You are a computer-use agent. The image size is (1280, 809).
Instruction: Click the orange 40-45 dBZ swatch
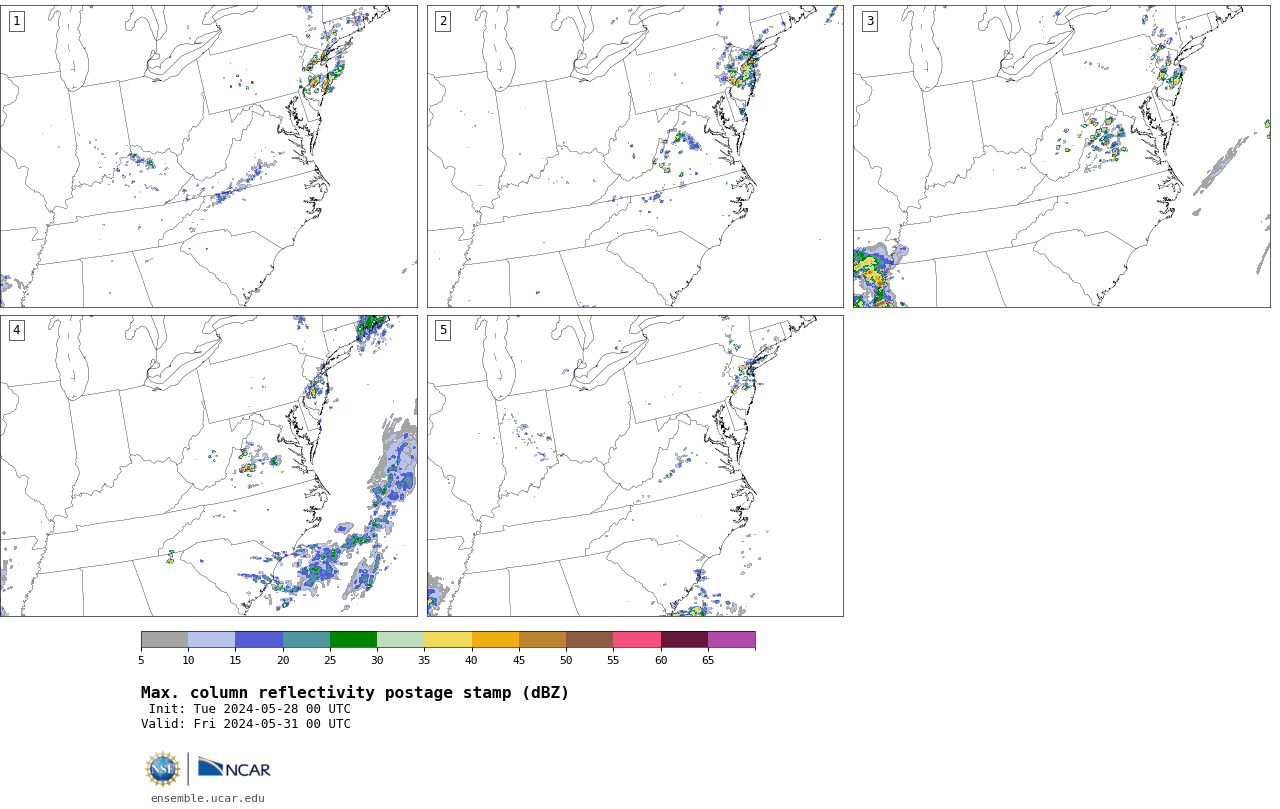coord(495,640)
